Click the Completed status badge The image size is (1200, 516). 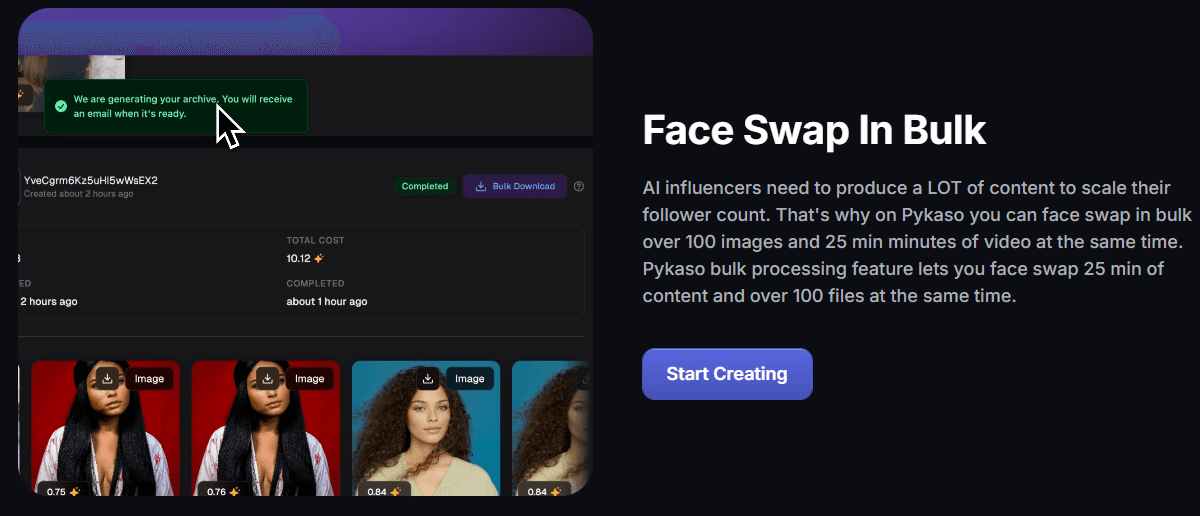click(425, 186)
